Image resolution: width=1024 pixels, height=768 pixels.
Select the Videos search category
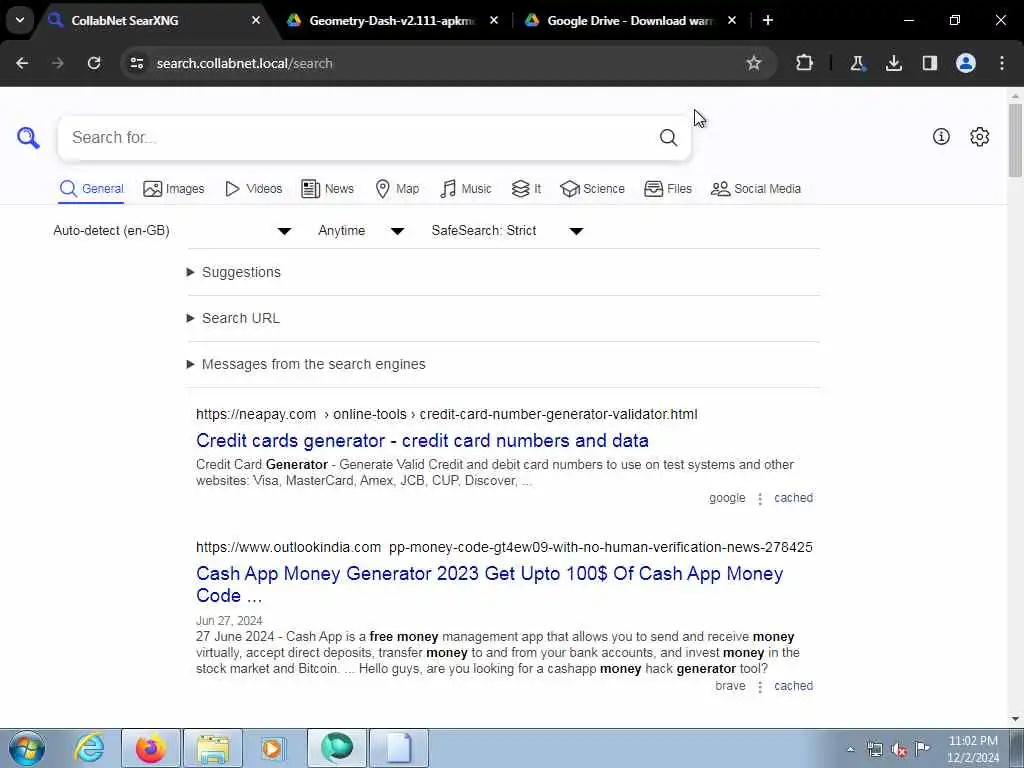point(253,189)
